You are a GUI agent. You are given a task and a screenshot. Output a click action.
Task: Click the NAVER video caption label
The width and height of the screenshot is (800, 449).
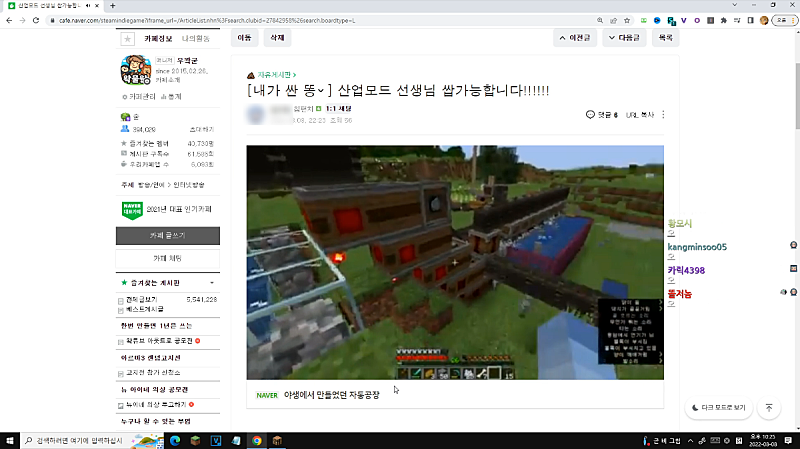coord(267,395)
